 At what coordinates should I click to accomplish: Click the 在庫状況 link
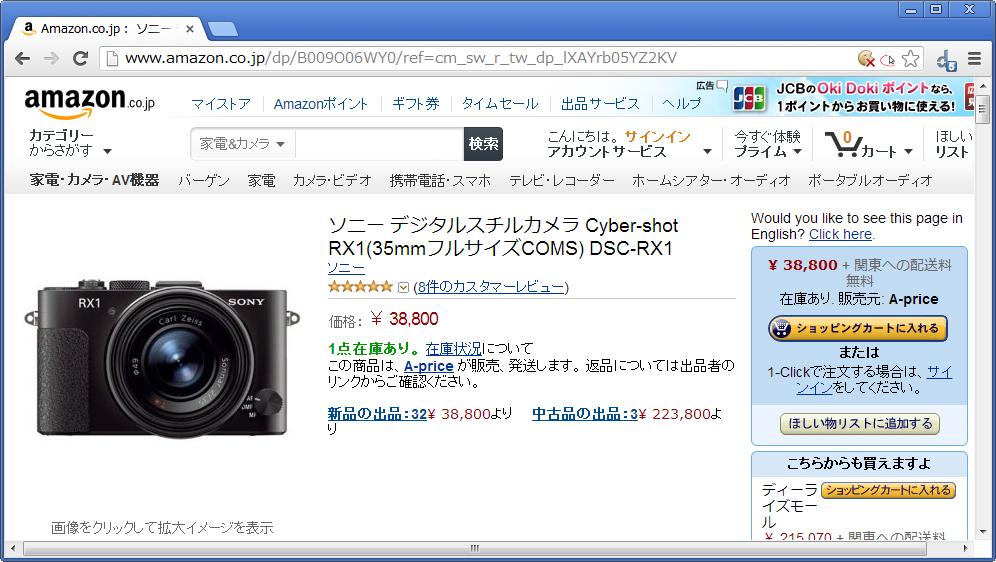coord(454,349)
